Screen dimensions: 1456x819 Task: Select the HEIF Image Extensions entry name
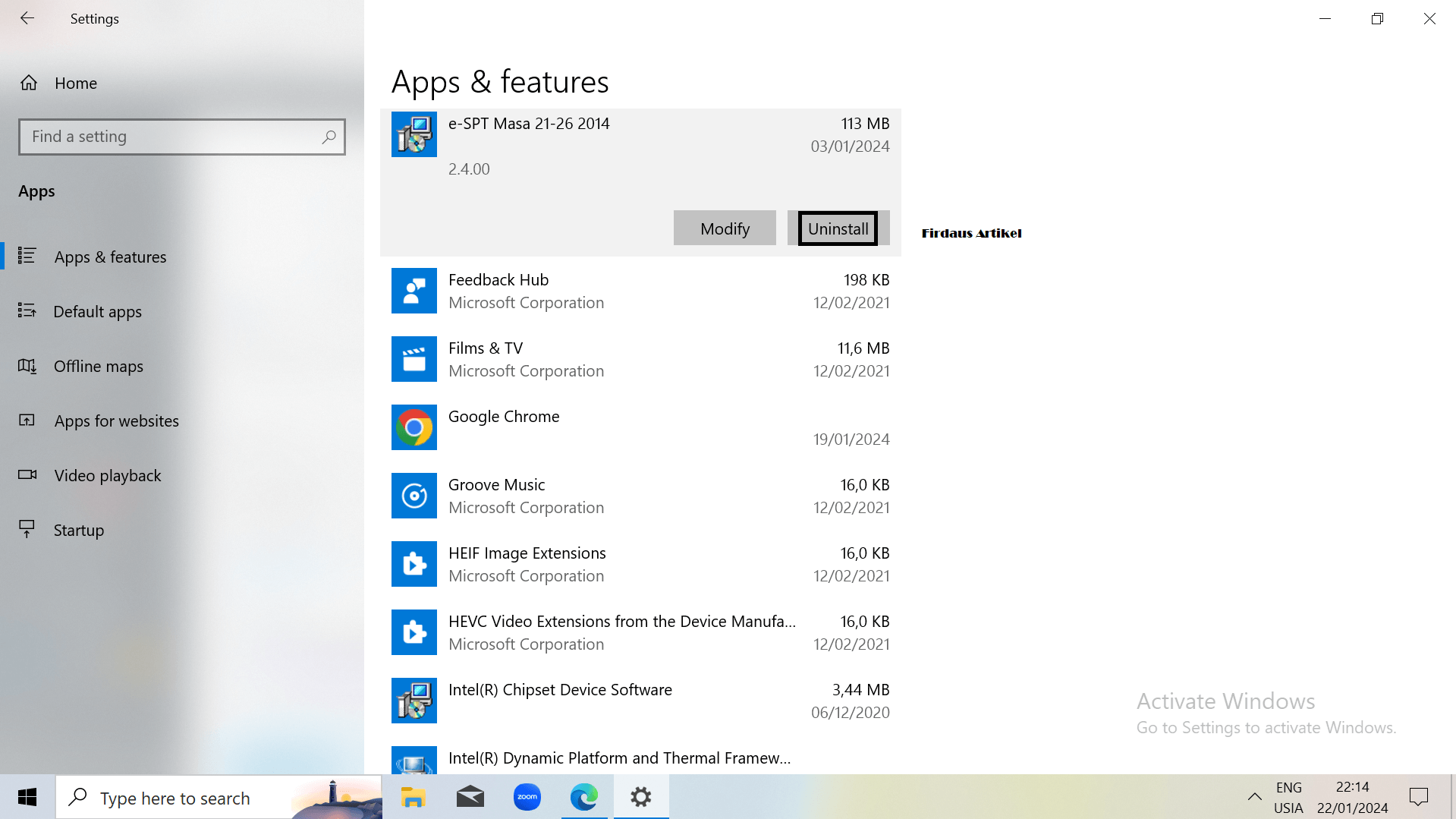[x=527, y=553]
